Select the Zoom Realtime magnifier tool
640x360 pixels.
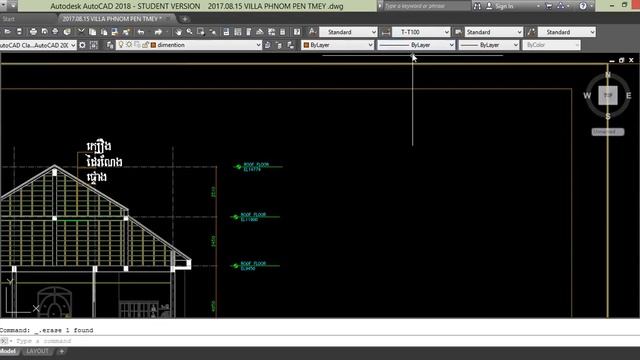point(189,32)
